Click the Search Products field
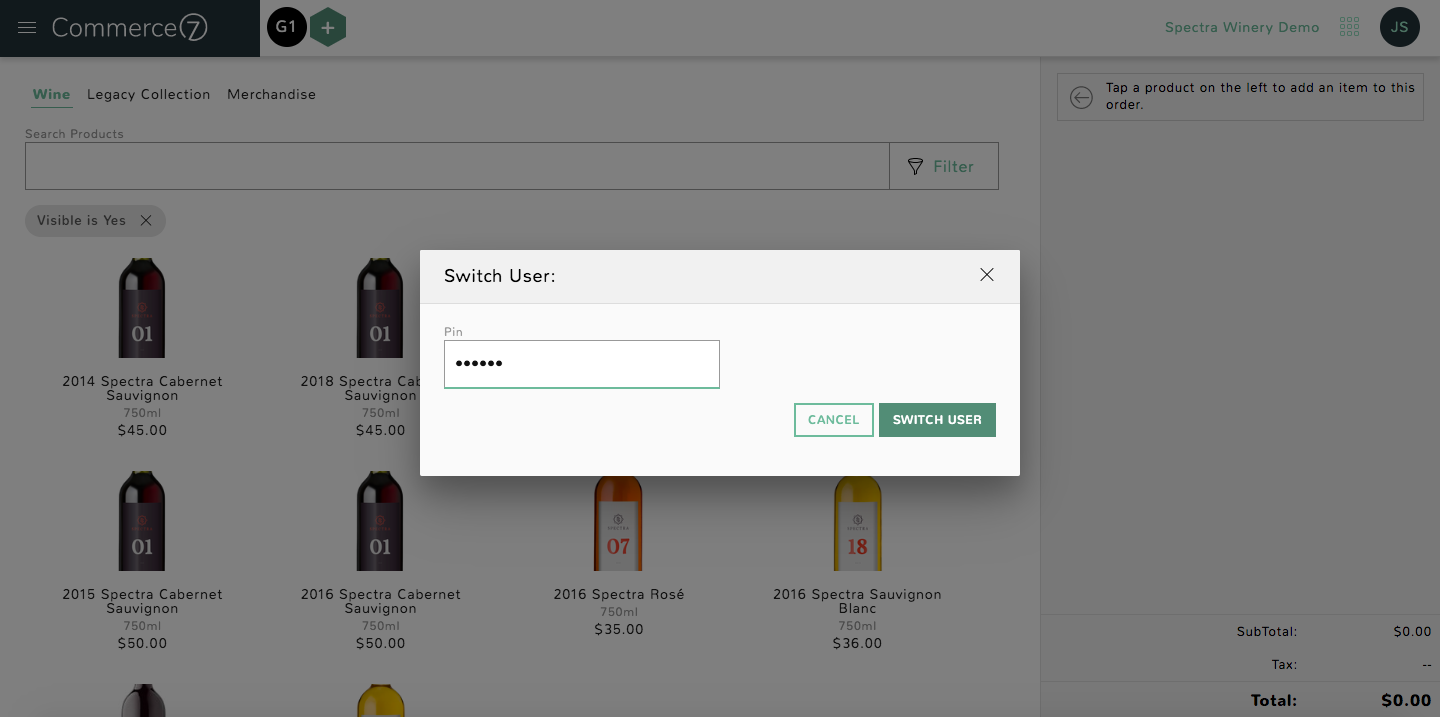Viewport: 1440px width, 717px height. pyautogui.click(x=457, y=166)
